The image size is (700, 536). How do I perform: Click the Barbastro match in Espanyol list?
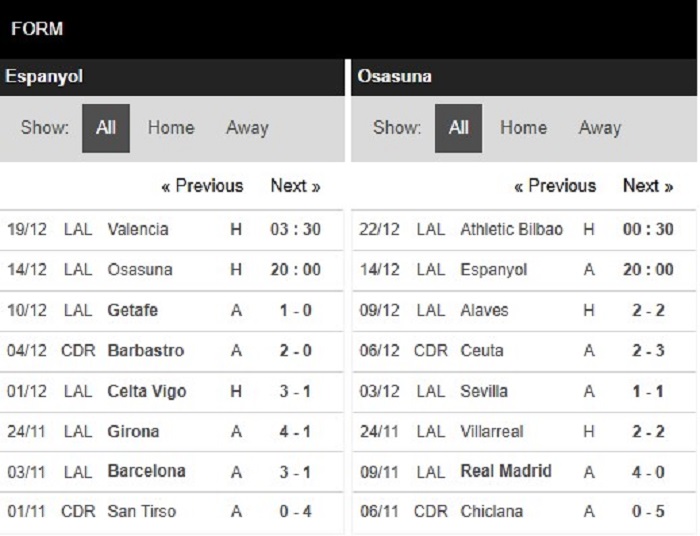tap(171, 351)
